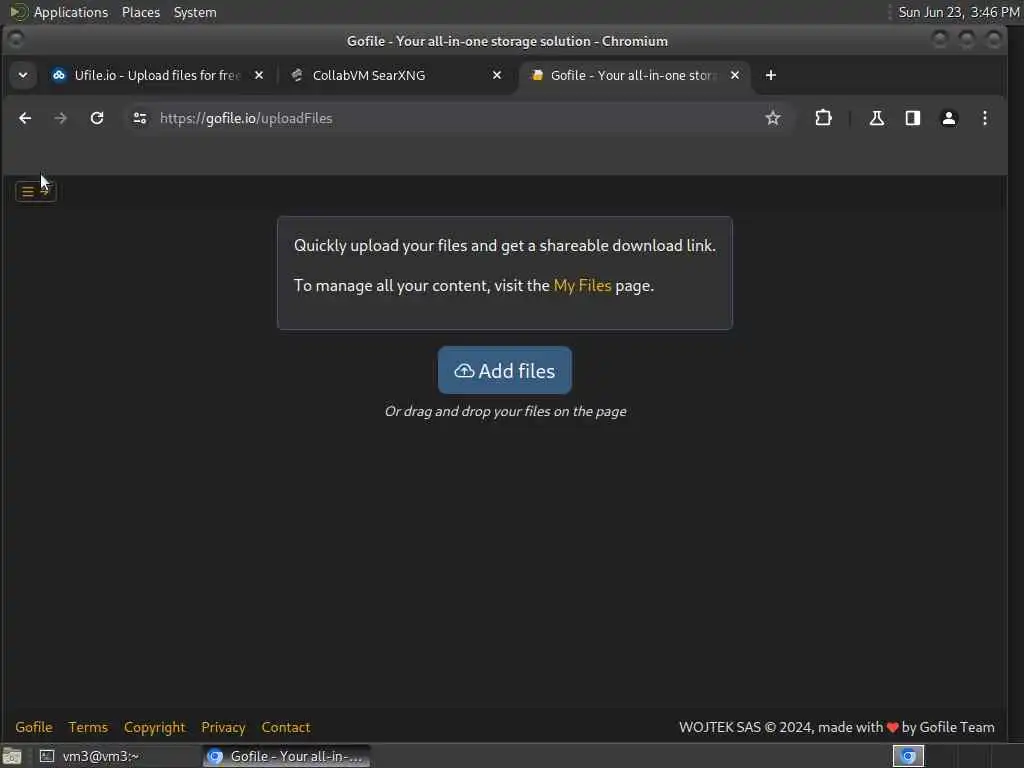Viewport: 1024px width, 768px height.
Task: Open the Contact footer link
Action: [x=286, y=727]
